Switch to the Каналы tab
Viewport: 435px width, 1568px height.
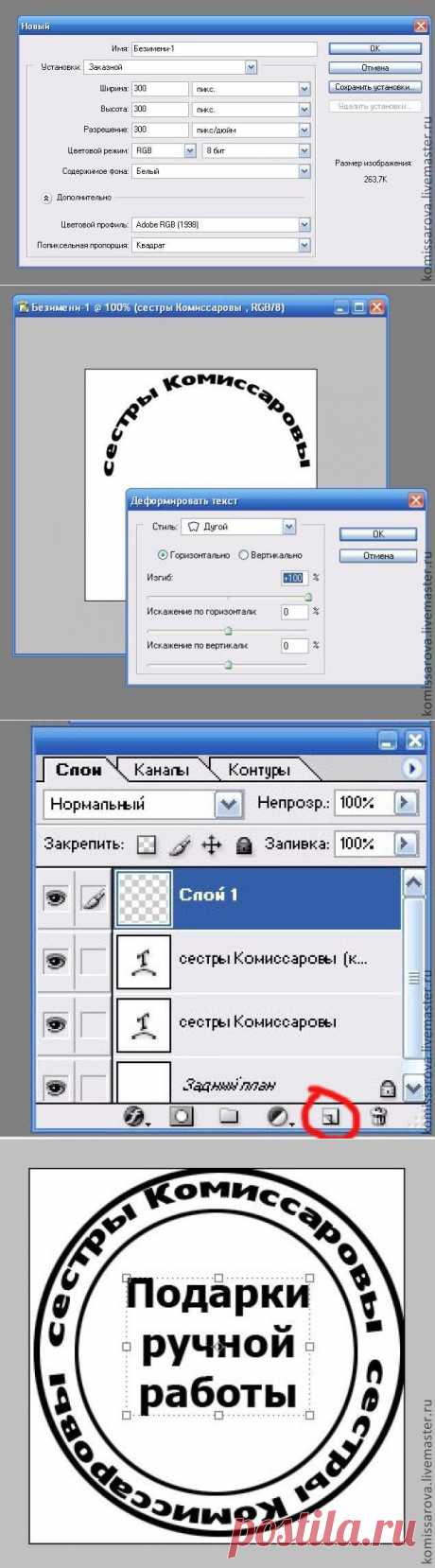[161, 770]
